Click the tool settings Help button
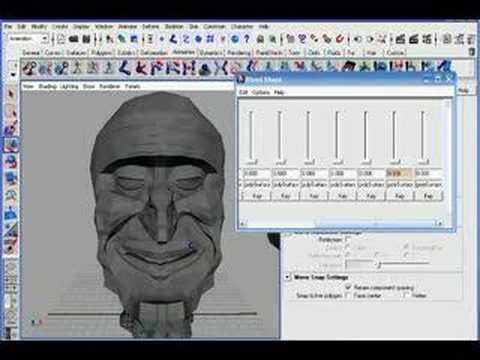 pyautogui.click(x=464, y=90)
